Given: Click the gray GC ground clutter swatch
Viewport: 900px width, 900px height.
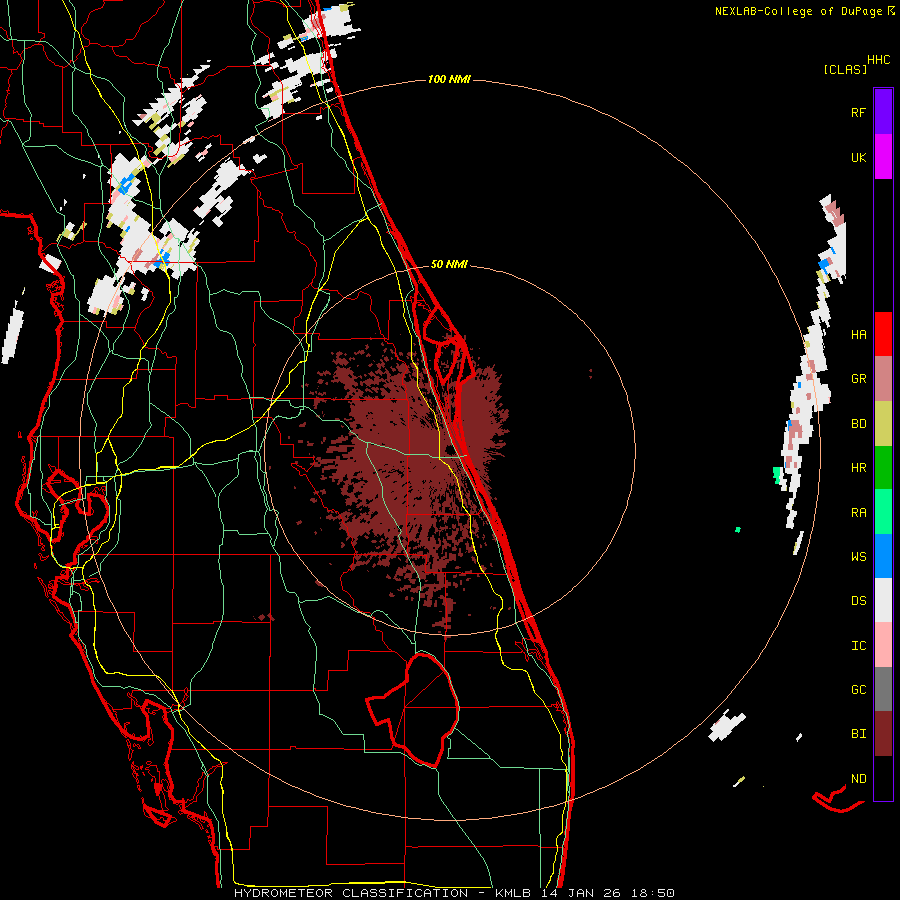Looking at the screenshot, I should point(883,689).
